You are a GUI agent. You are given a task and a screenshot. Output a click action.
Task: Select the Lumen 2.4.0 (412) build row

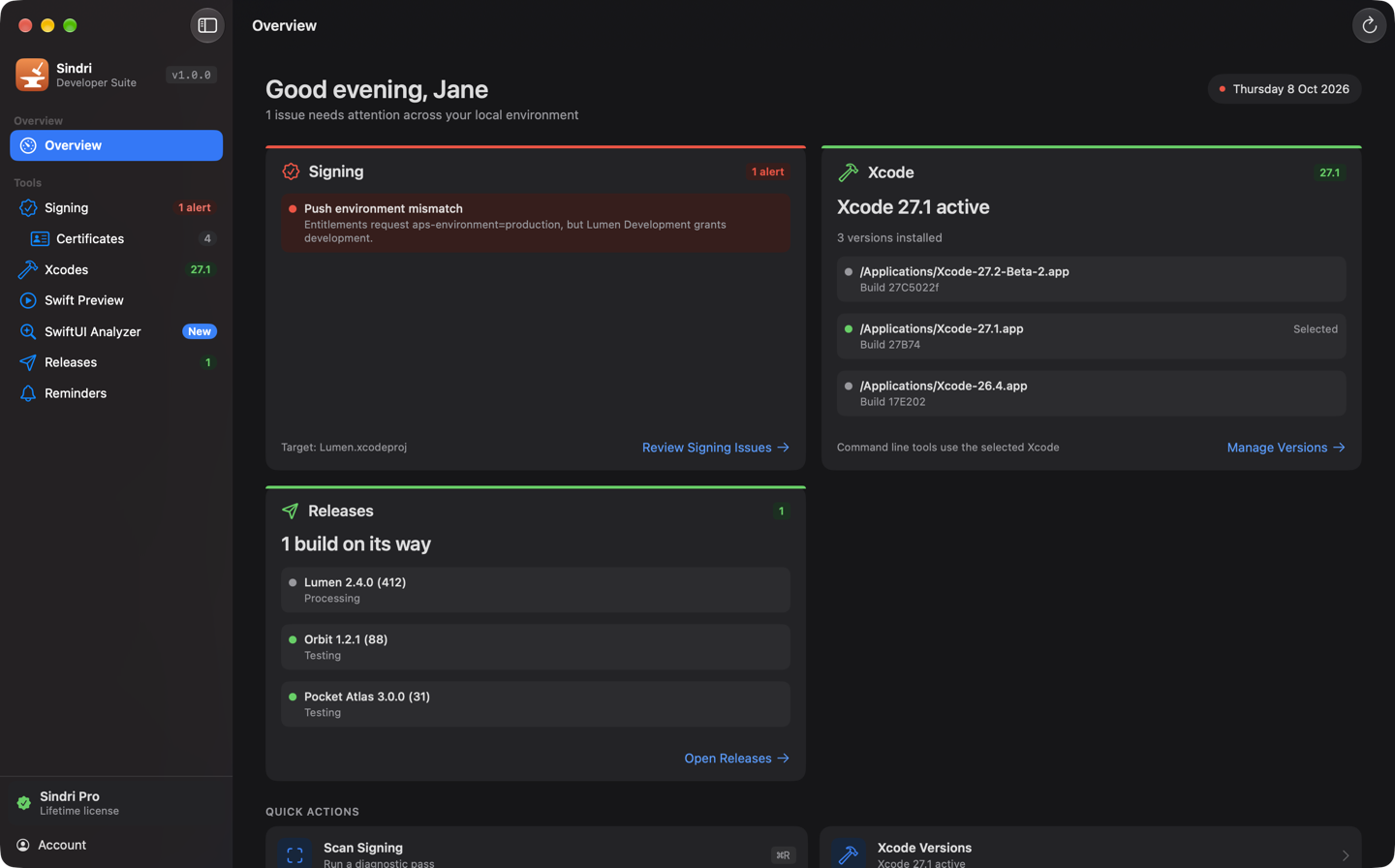coord(536,590)
